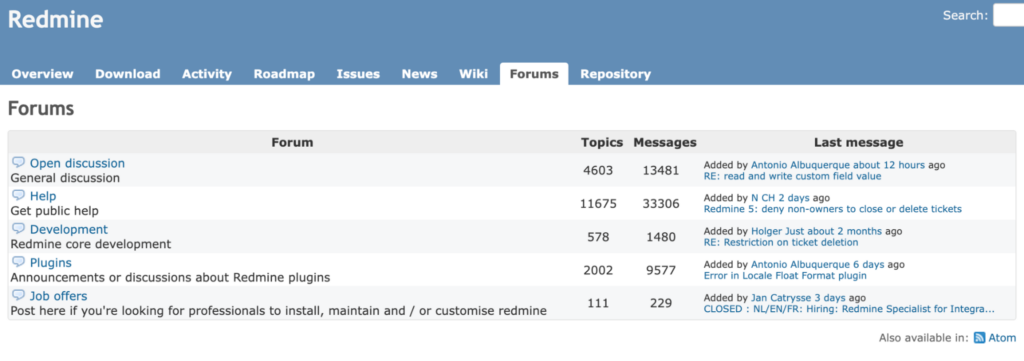Open the Overview tab
This screenshot has width=1024, height=361.
click(x=42, y=74)
